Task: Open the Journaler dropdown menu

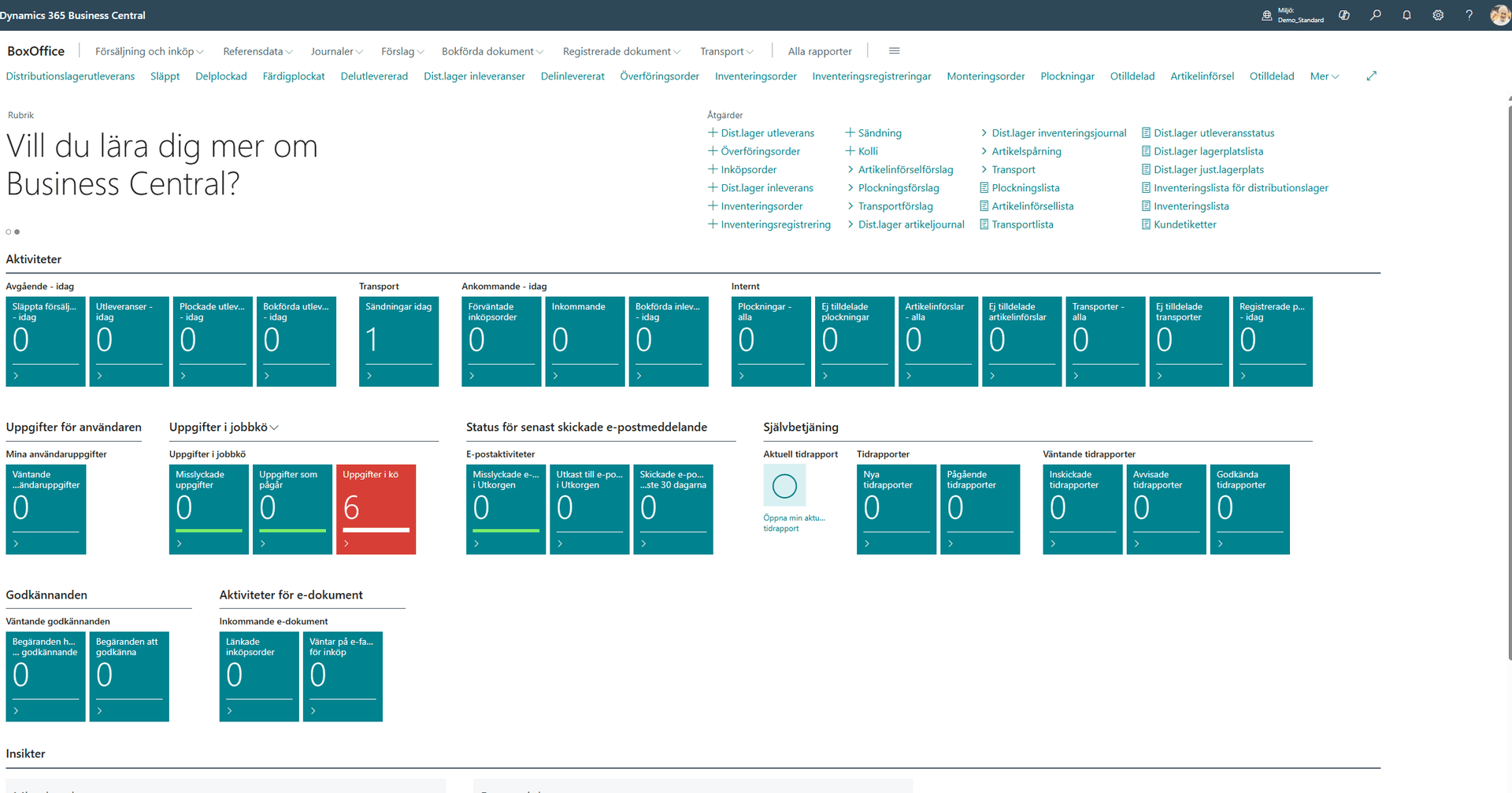Action: coord(337,51)
